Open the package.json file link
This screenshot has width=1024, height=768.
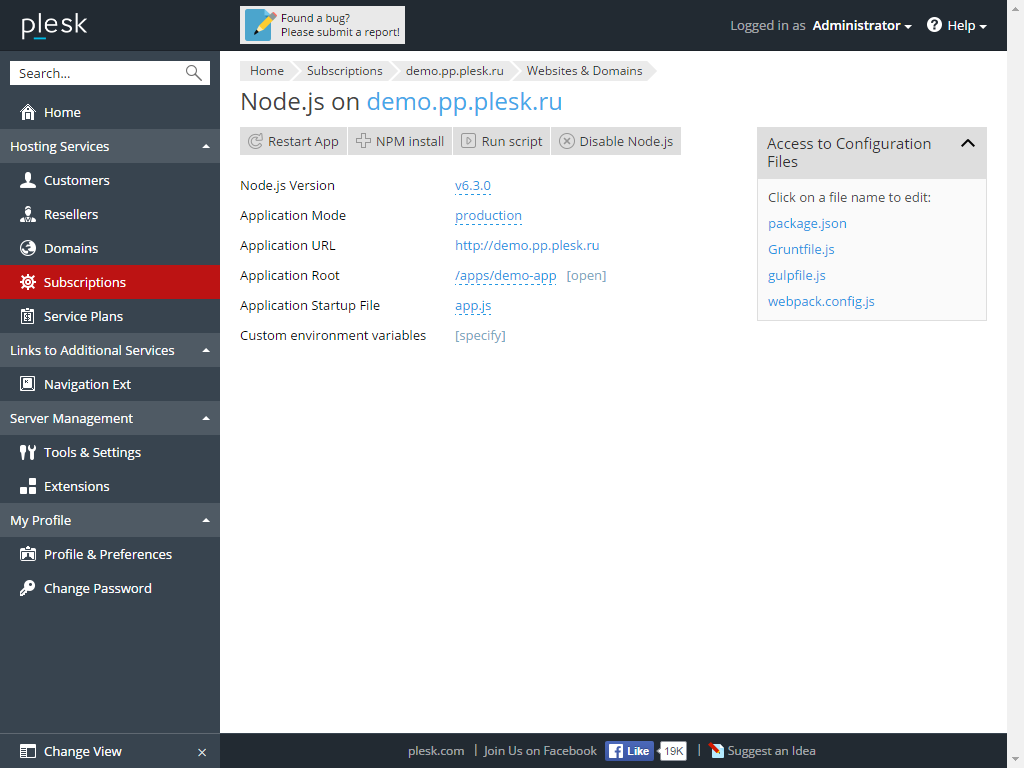807,224
